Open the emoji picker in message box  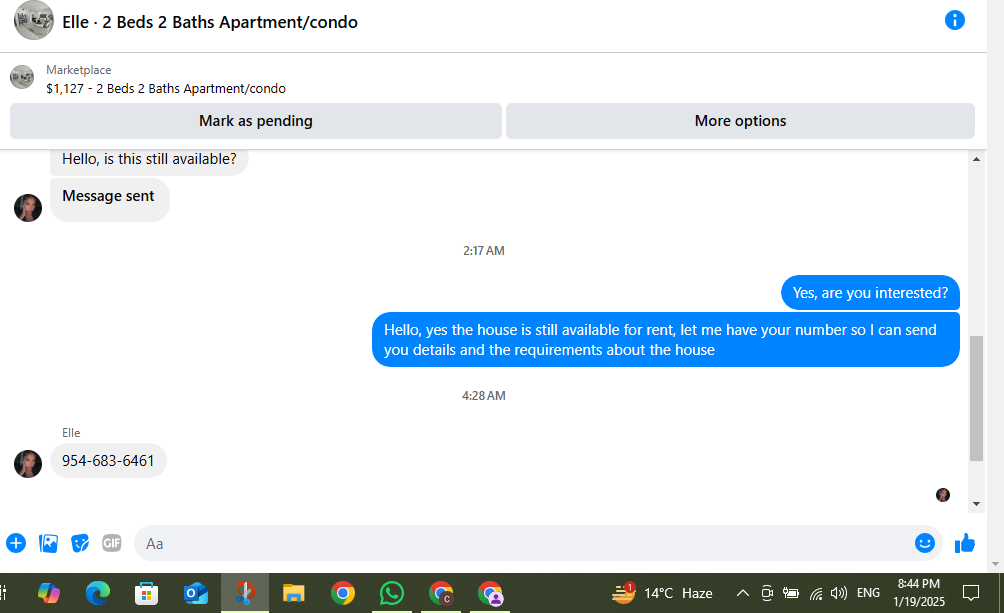click(924, 543)
